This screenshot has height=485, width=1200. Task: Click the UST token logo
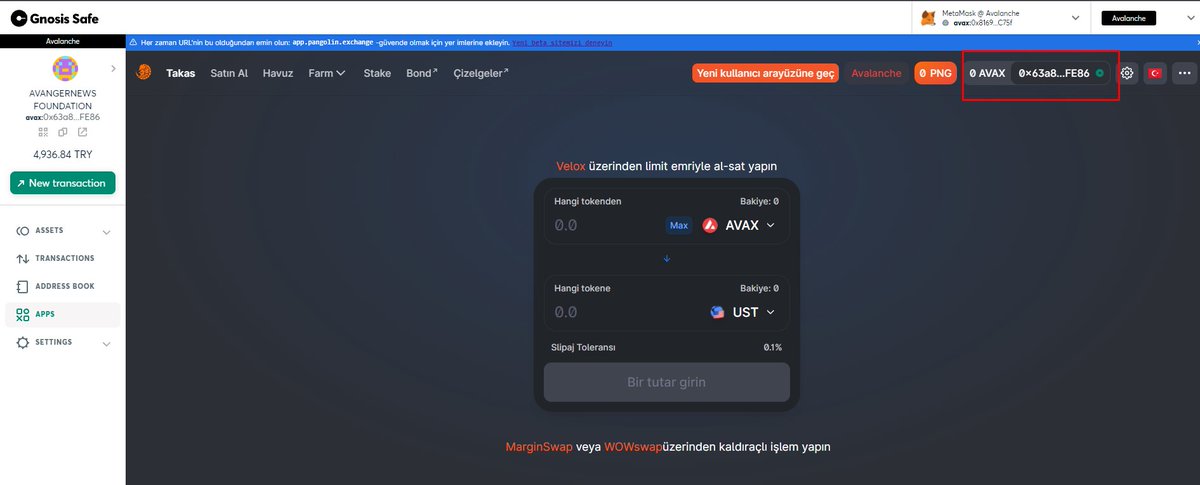[717, 312]
